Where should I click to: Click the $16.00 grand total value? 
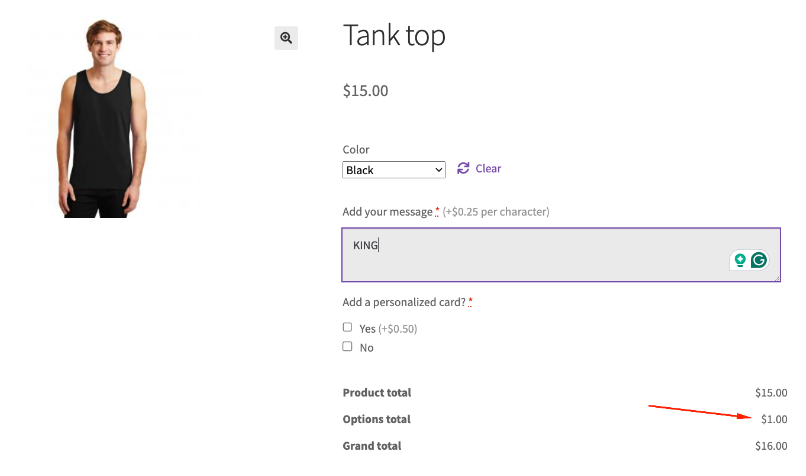point(771,446)
